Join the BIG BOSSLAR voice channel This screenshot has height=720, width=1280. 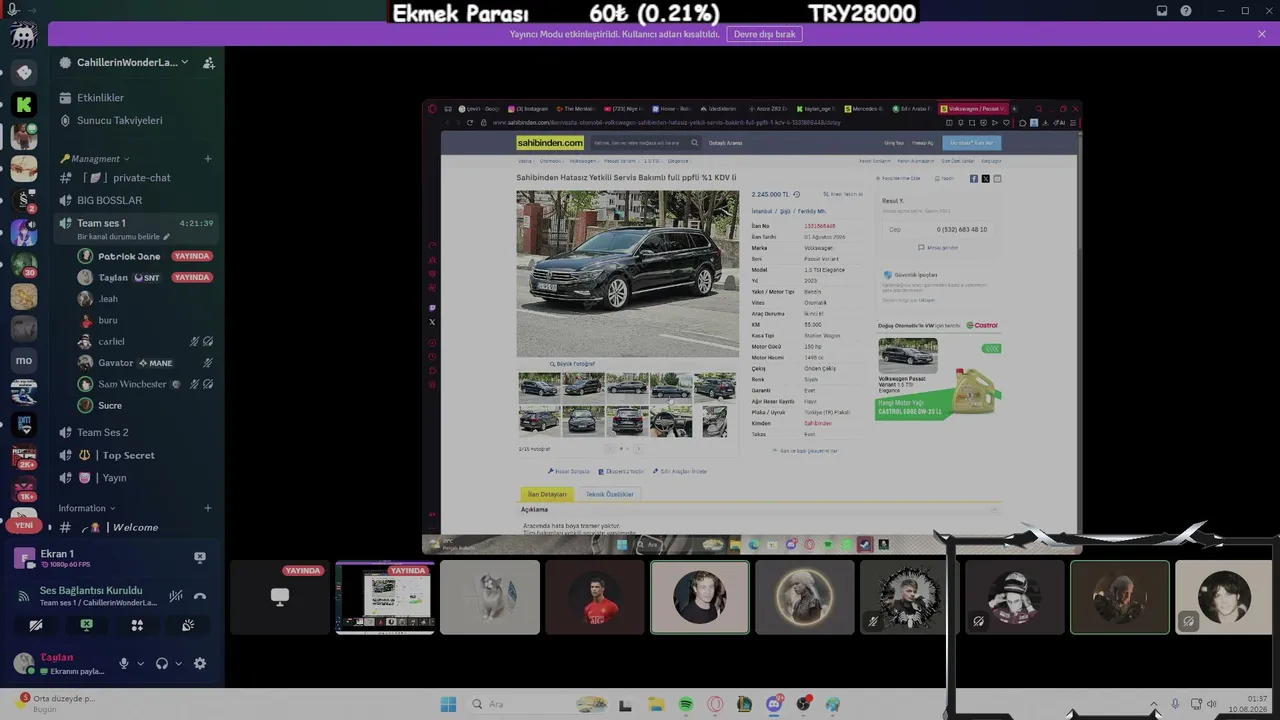click(136, 200)
